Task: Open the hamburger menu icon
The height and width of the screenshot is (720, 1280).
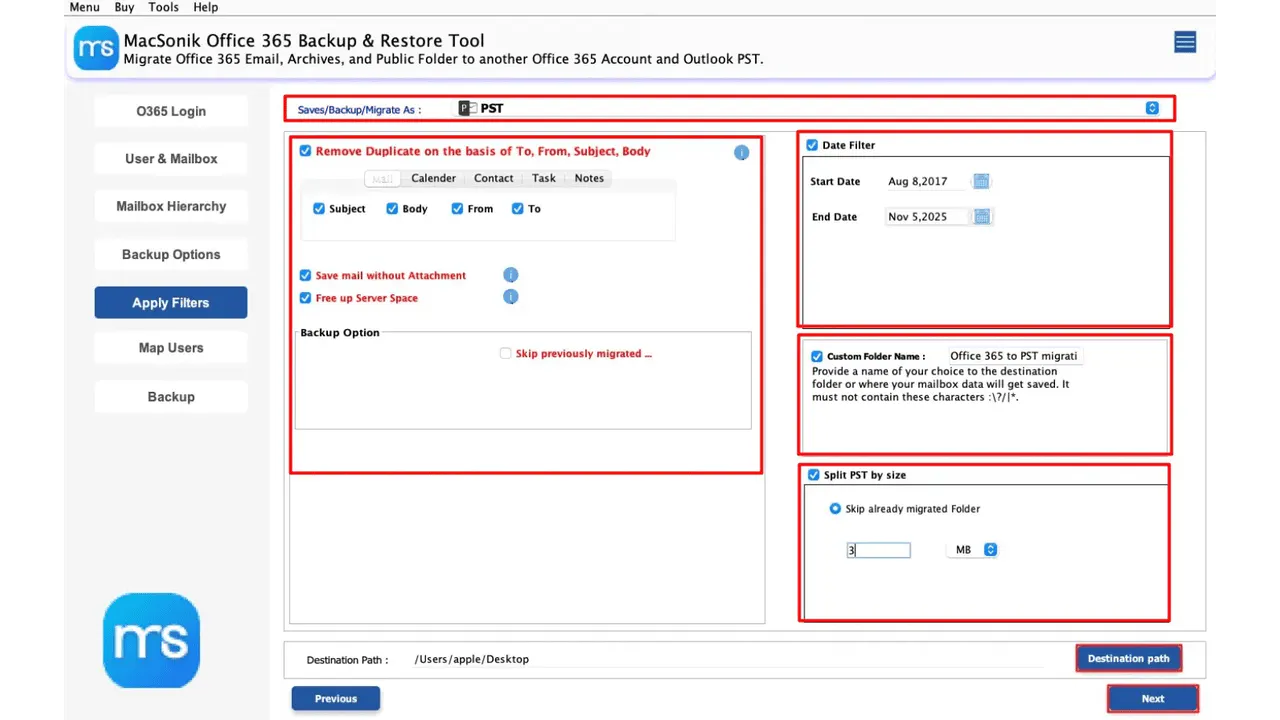Action: point(1185,42)
